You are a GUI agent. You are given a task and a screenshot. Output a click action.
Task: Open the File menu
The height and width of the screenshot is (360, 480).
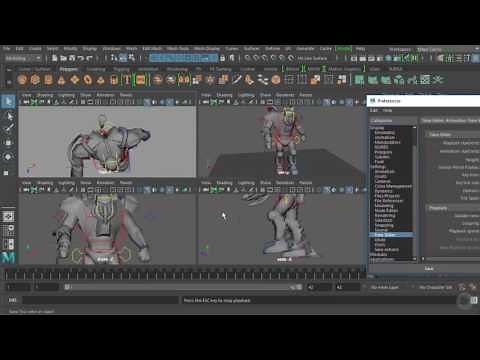coord(7,49)
